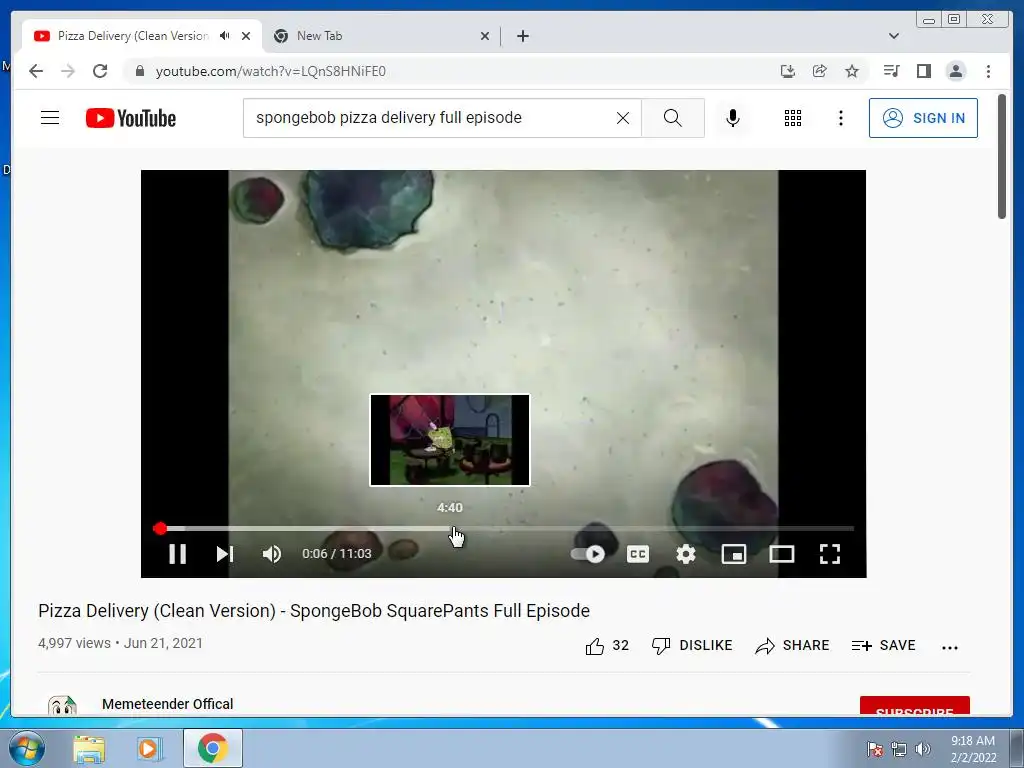Open system volume tray icon
The width and height of the screenshot is (1024, 768).
923,749
